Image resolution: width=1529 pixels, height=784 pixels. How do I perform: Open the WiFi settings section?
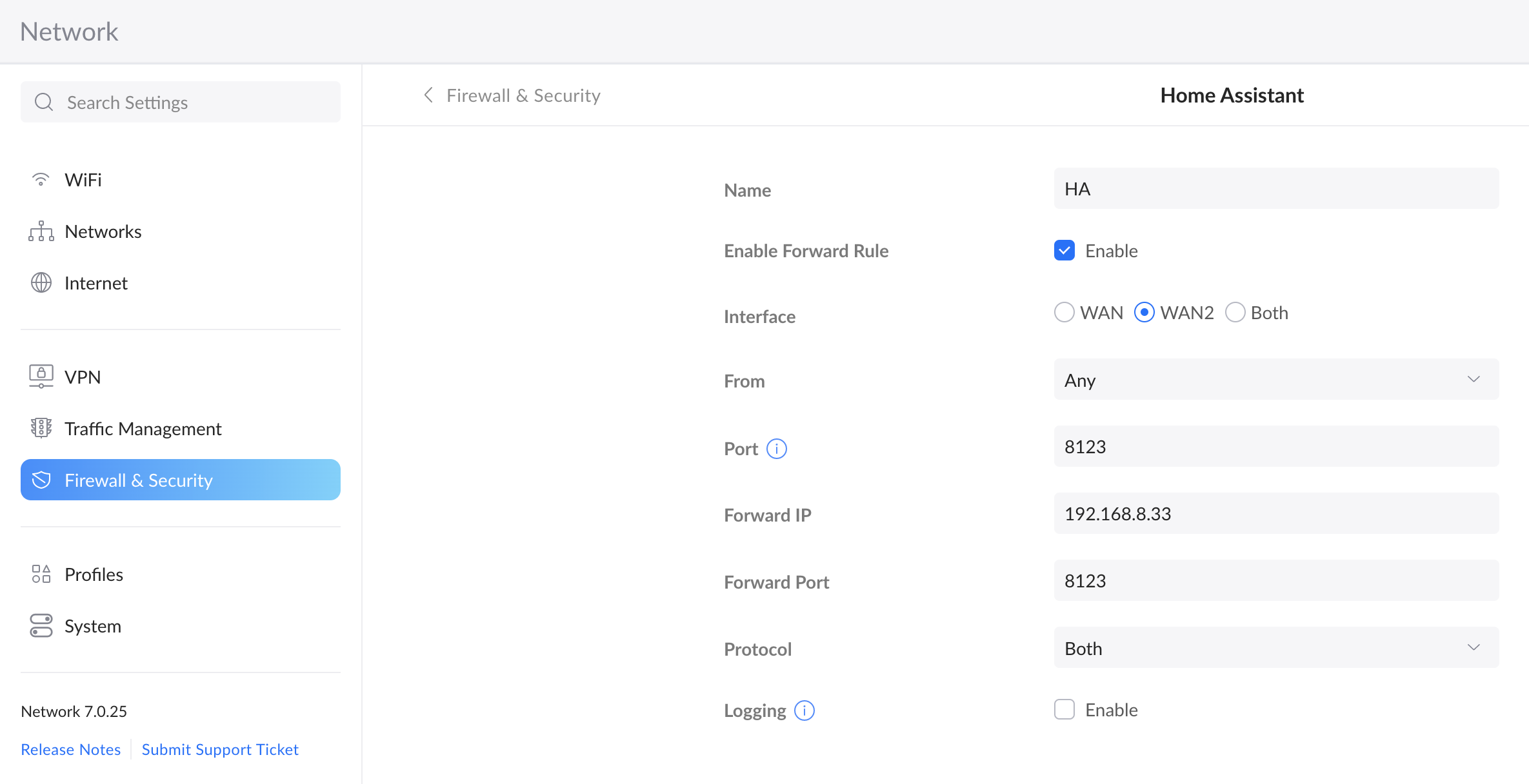pos(181,179)
